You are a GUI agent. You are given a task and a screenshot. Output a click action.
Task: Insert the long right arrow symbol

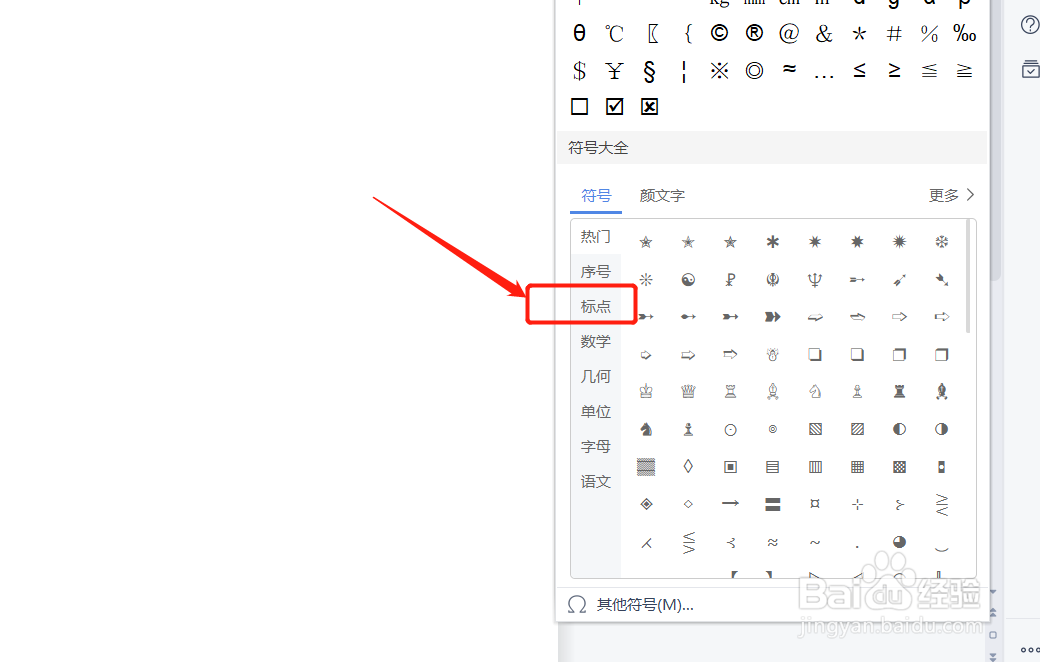coord(730,503)
